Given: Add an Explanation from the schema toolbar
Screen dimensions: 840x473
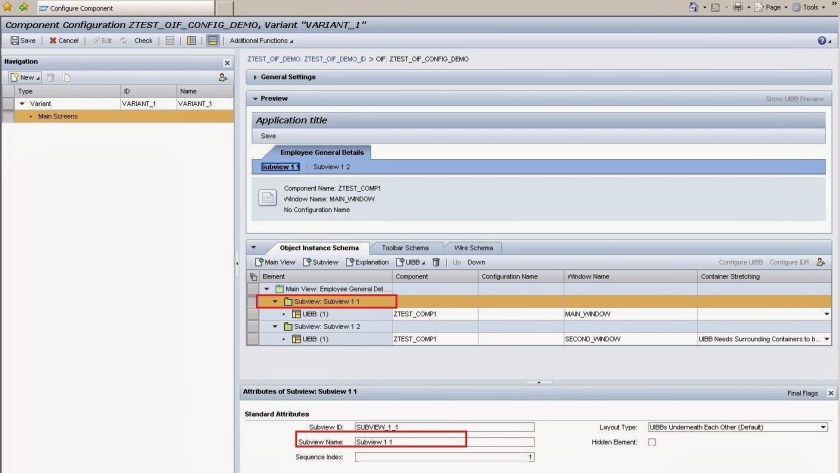Looking at the screenshot, I should tap(366, 262).
